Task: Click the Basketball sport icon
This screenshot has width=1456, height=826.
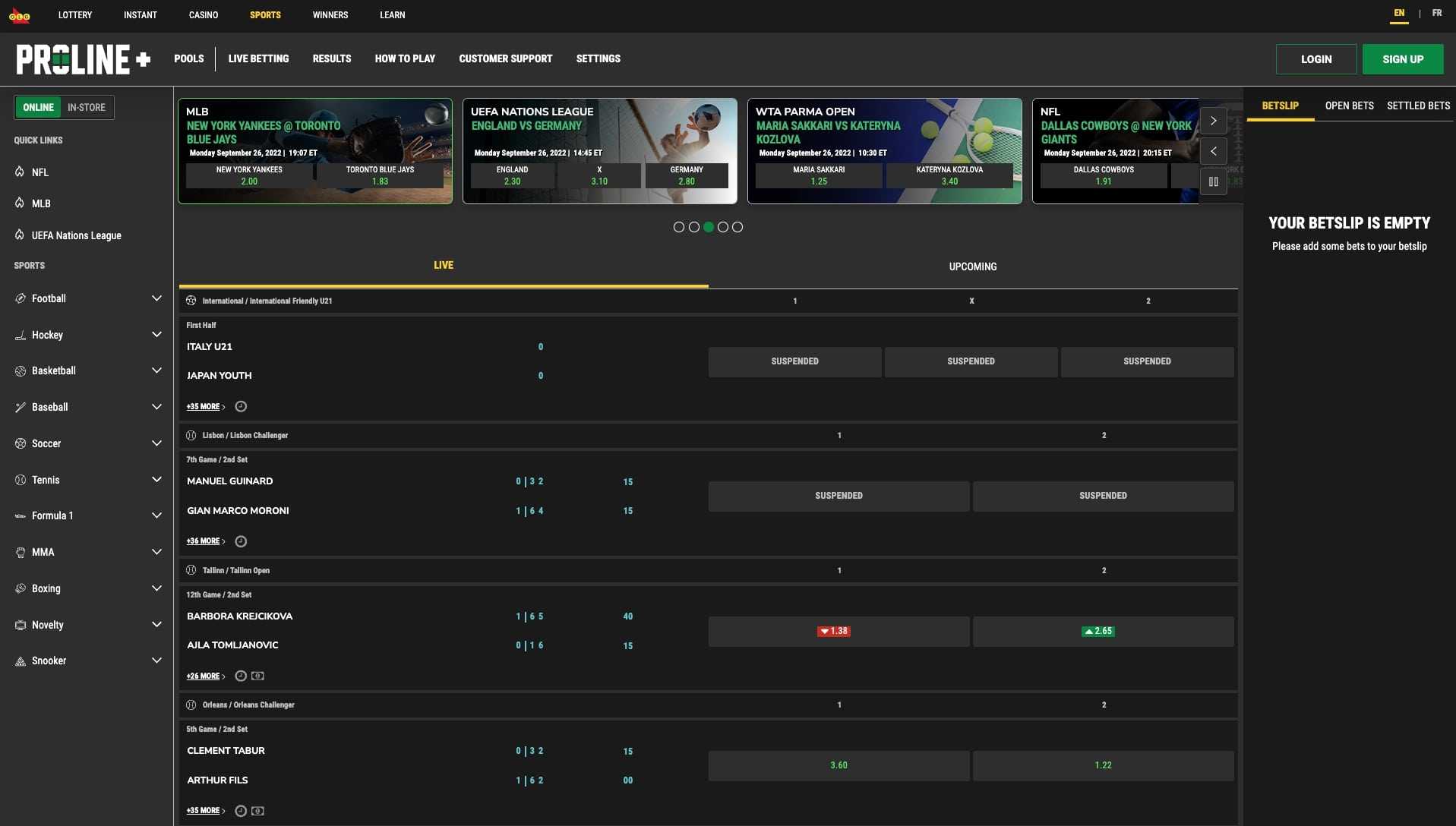Action: point(21,370)
